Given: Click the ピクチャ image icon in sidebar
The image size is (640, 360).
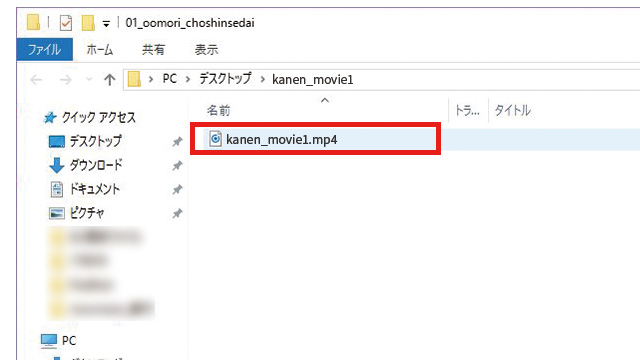Looking at the screenshot, I should [x=56, y=213].
